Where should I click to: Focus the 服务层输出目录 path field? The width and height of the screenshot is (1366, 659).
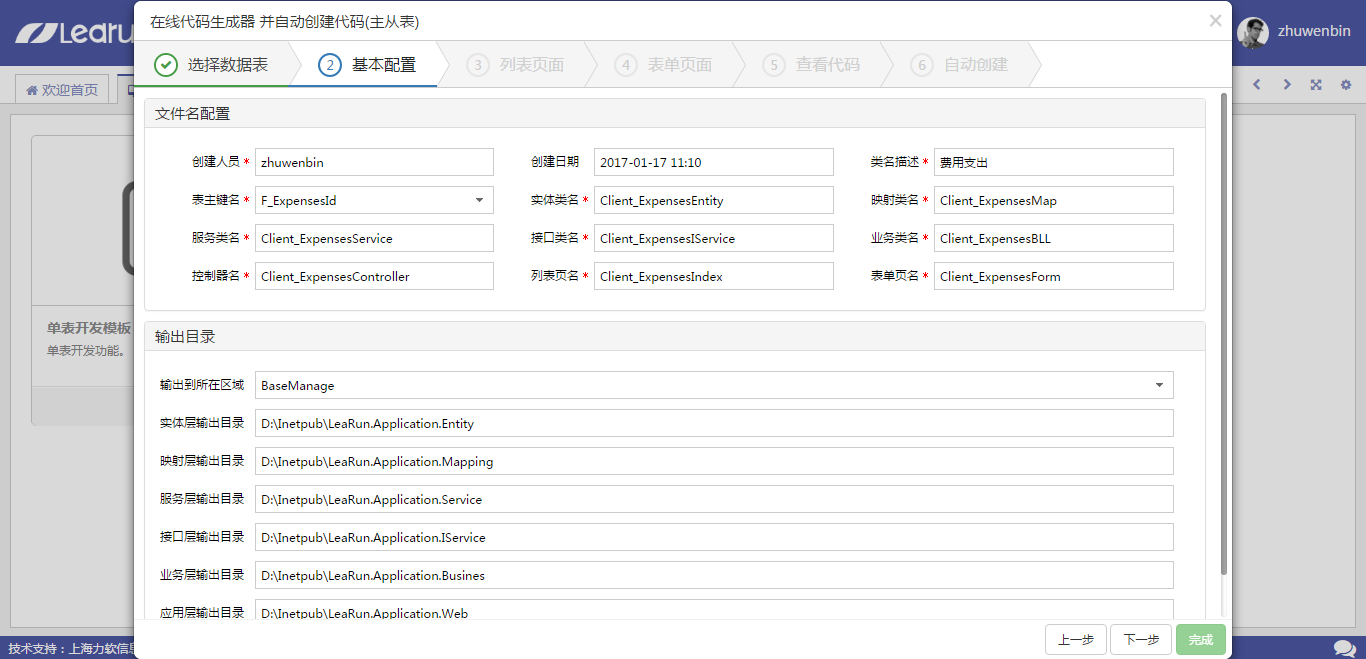pyautogui.click(x=714, y=499)
